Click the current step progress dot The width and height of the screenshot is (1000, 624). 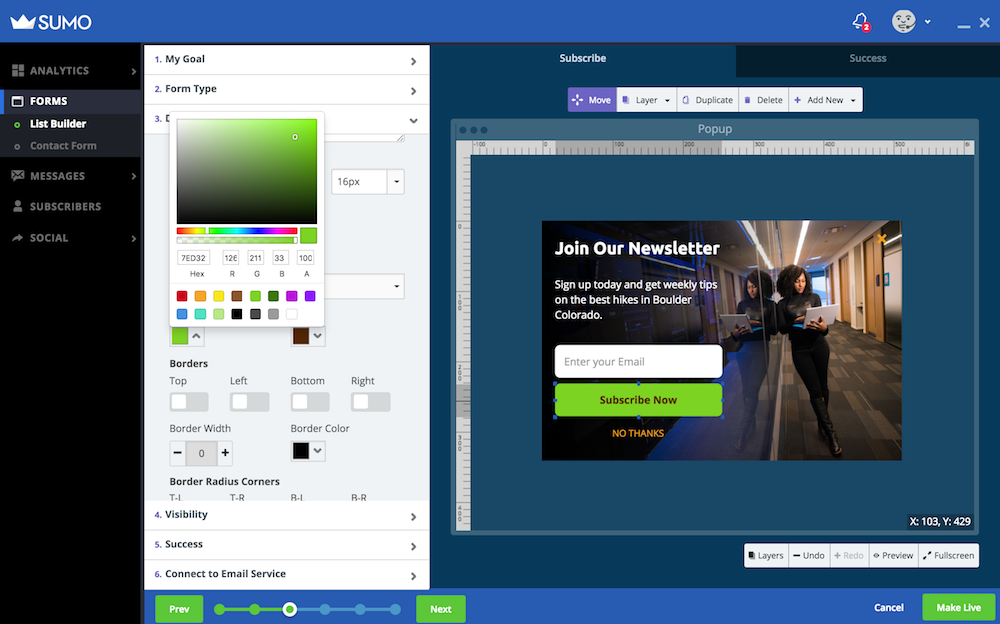(290, 609)
